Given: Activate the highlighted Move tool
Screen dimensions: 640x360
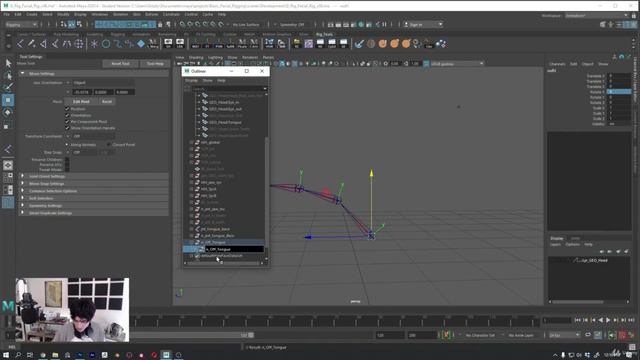Looking at the screenshot, I should pyautogui.click(x=8, y=100).
